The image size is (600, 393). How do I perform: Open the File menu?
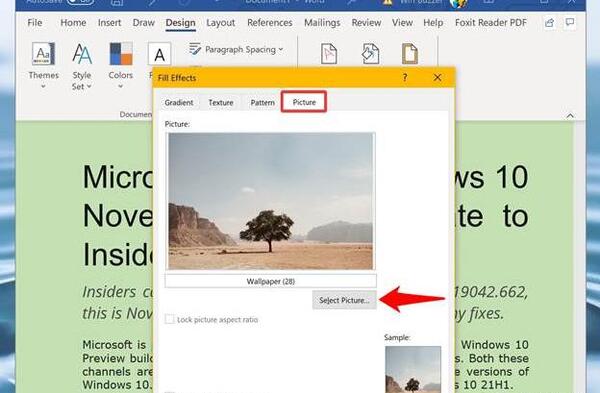coord(34,23)
